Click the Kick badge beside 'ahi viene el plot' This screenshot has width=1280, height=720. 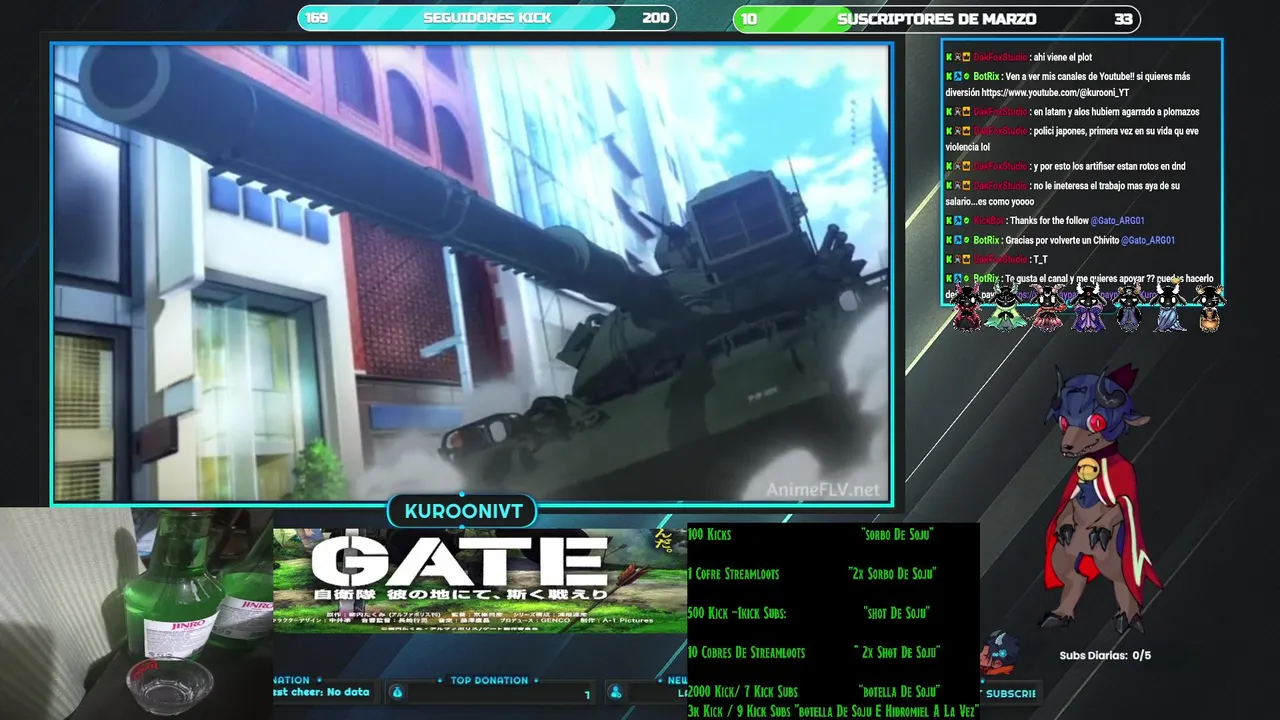949,58
